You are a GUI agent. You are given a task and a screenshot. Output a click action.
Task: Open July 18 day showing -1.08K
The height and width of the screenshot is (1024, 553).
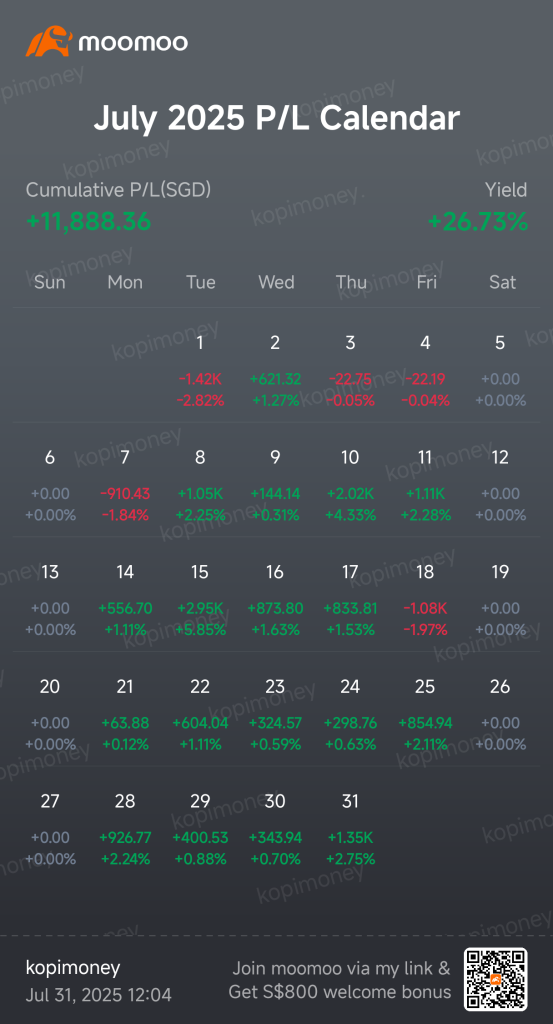point(425,601)
